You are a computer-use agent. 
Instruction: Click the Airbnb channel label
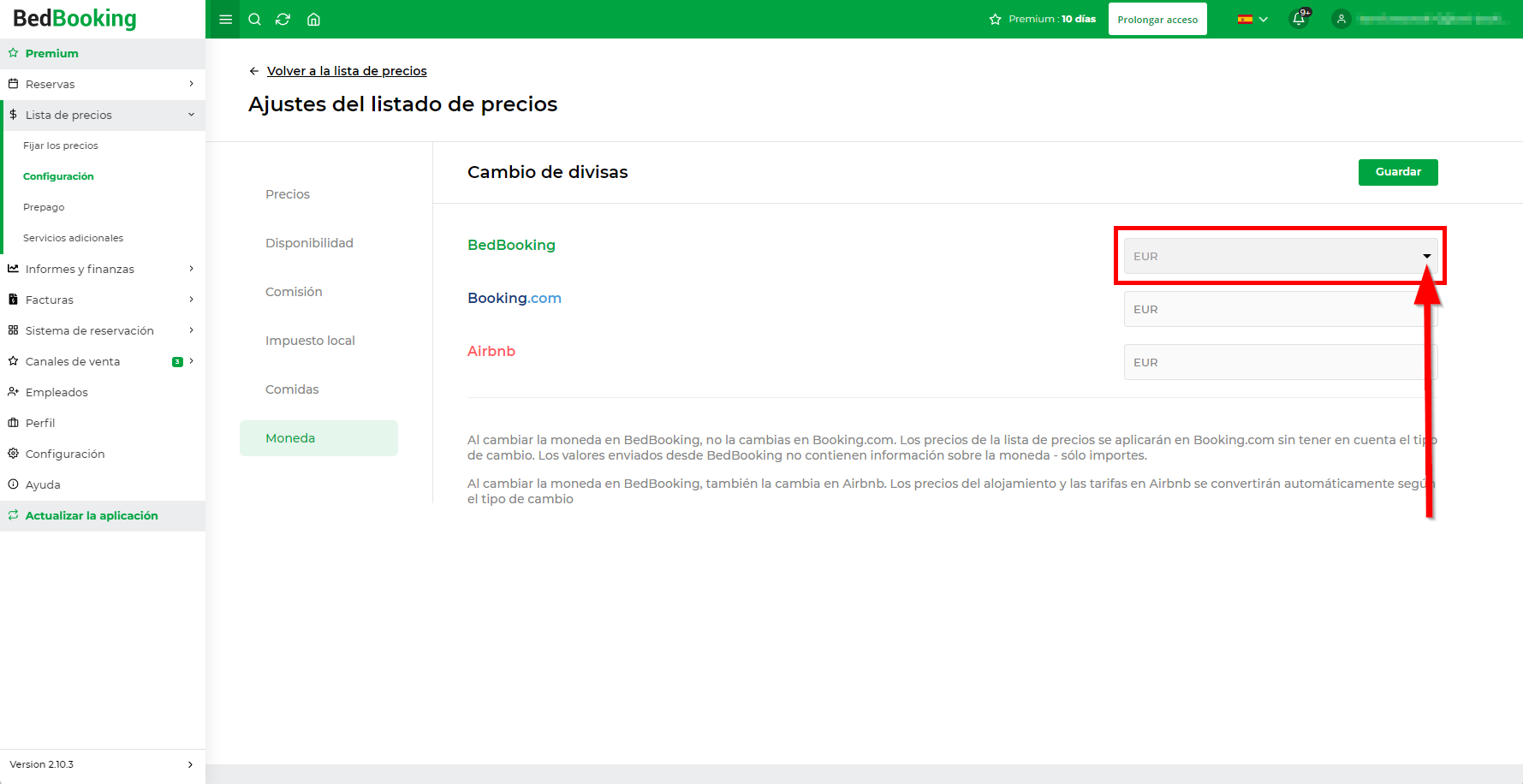[491, 351]
